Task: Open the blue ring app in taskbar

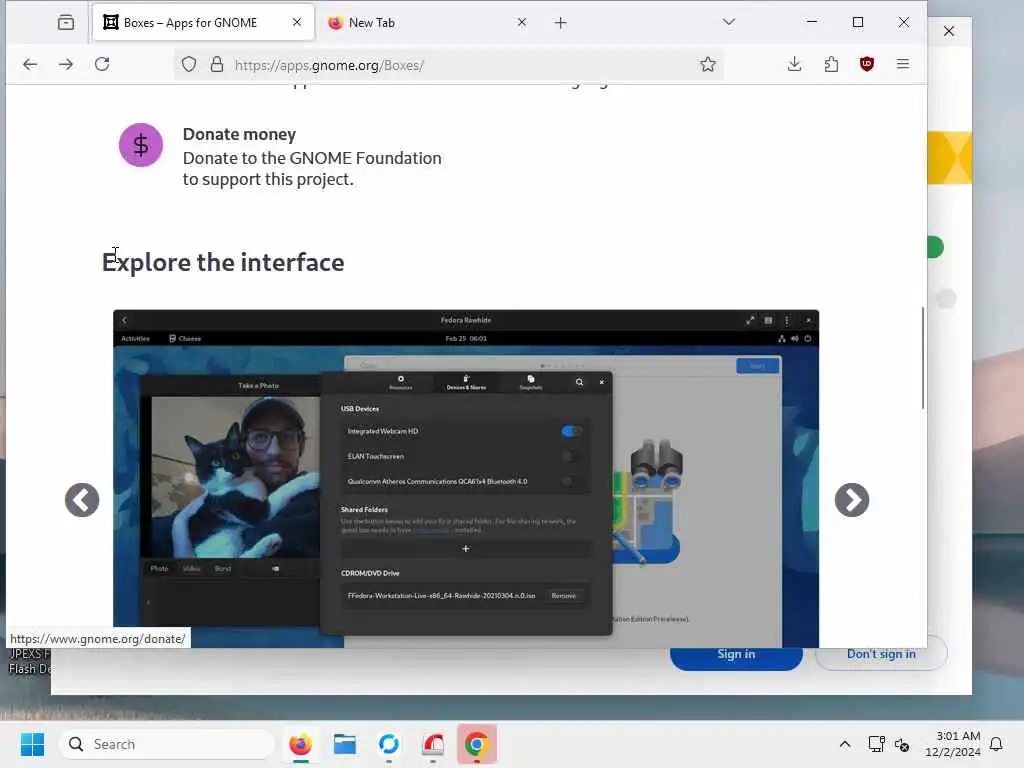Action: pos(389,744)
